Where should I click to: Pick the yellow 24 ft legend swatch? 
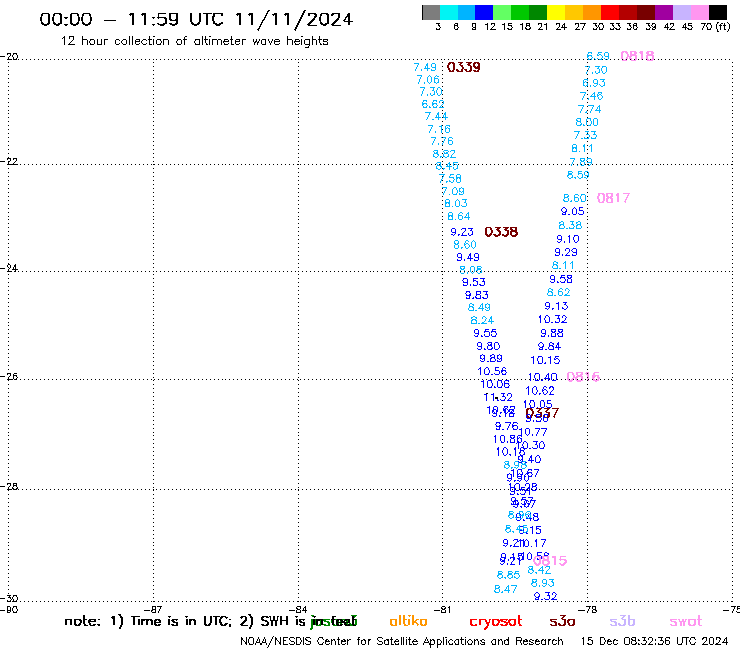pos(556,12)
